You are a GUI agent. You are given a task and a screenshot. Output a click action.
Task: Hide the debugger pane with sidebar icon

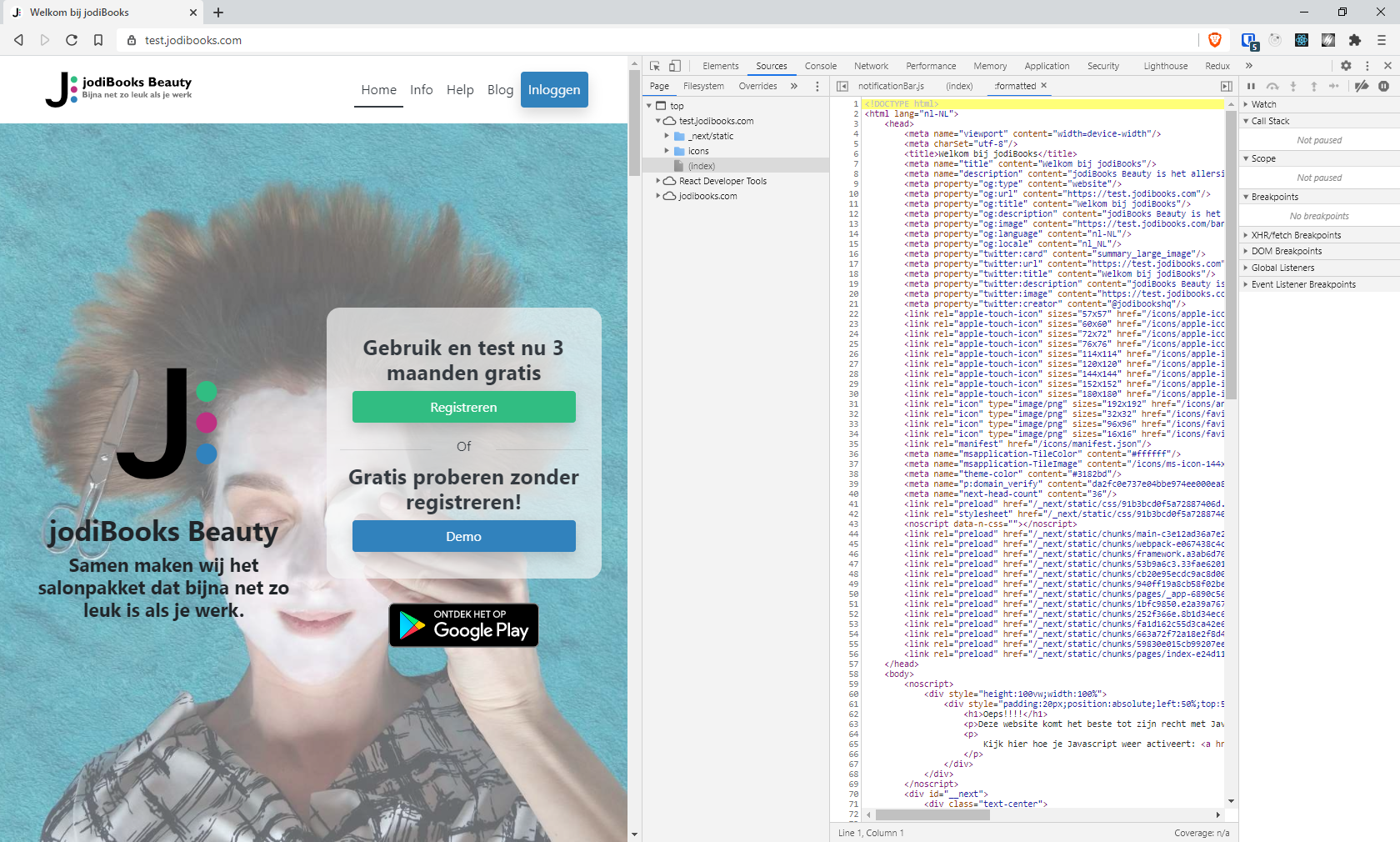point(1226,86)
